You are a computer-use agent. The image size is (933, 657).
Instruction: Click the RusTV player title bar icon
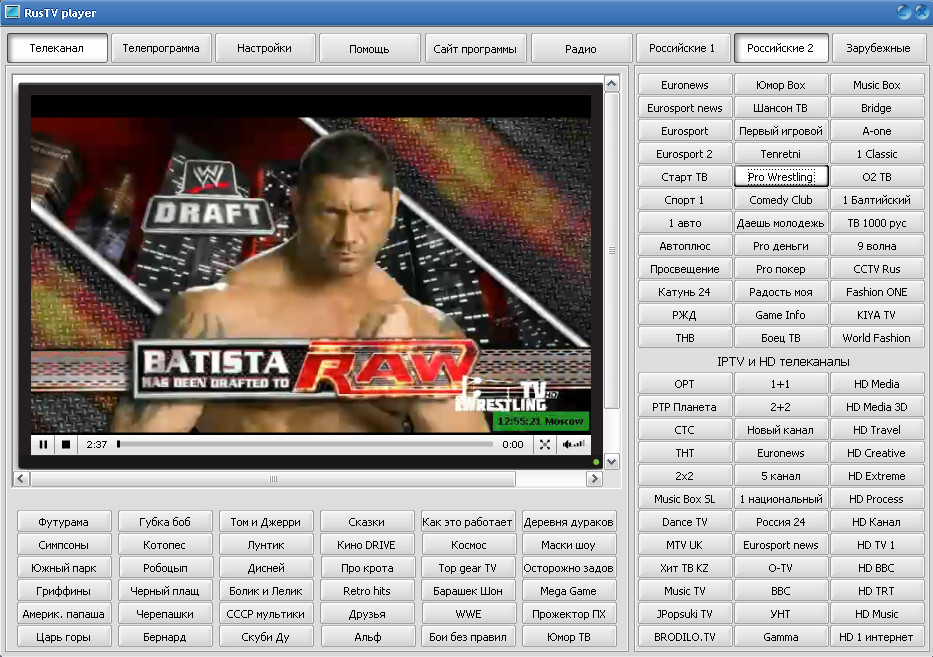click(x=13, y=12)
